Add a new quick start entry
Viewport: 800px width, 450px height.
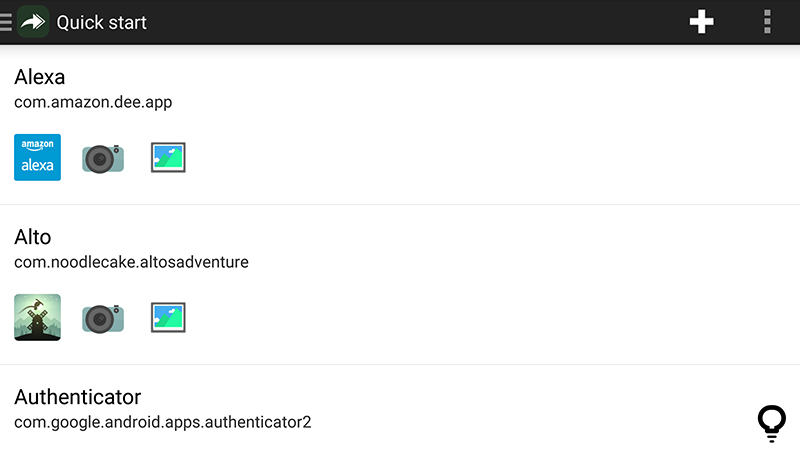702,22
